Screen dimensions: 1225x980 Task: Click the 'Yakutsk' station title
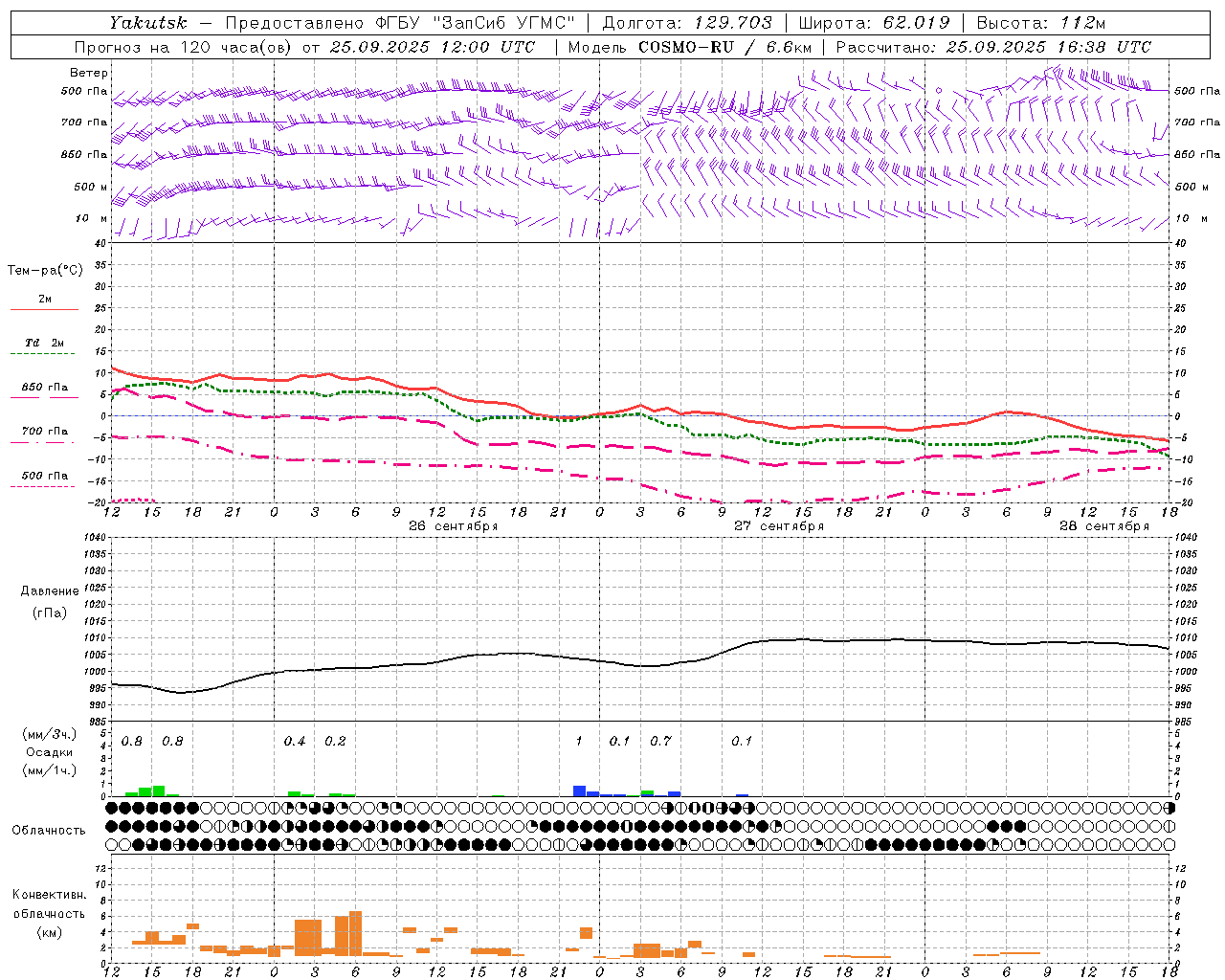click(x=147, y=23)
